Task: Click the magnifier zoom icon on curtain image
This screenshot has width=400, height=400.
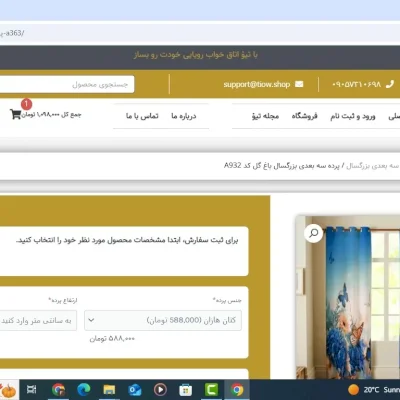Action: coord(313,233)
